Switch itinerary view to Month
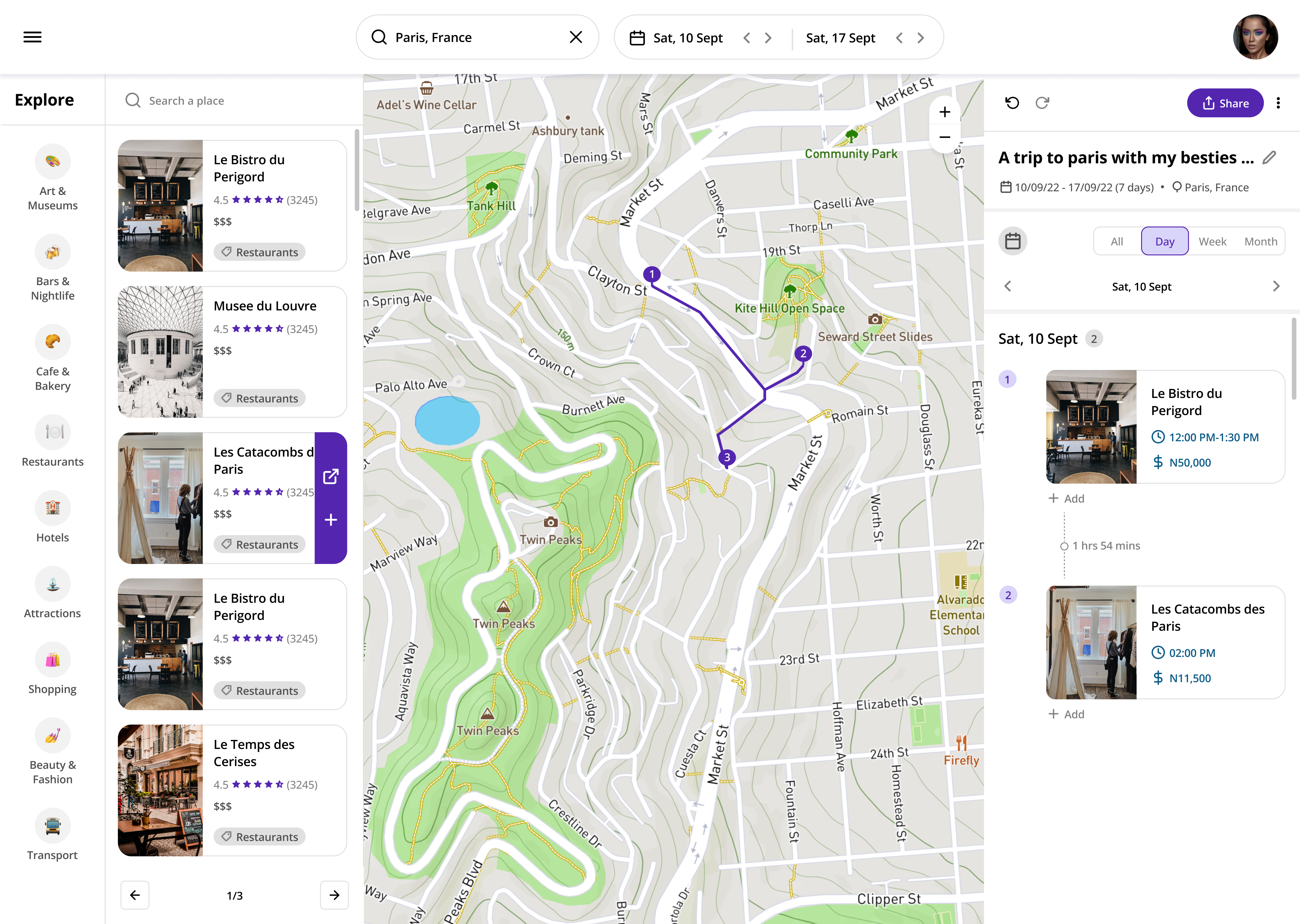Image resolution: width=1300 pixels, height=924 pixels. point(1261,241)
